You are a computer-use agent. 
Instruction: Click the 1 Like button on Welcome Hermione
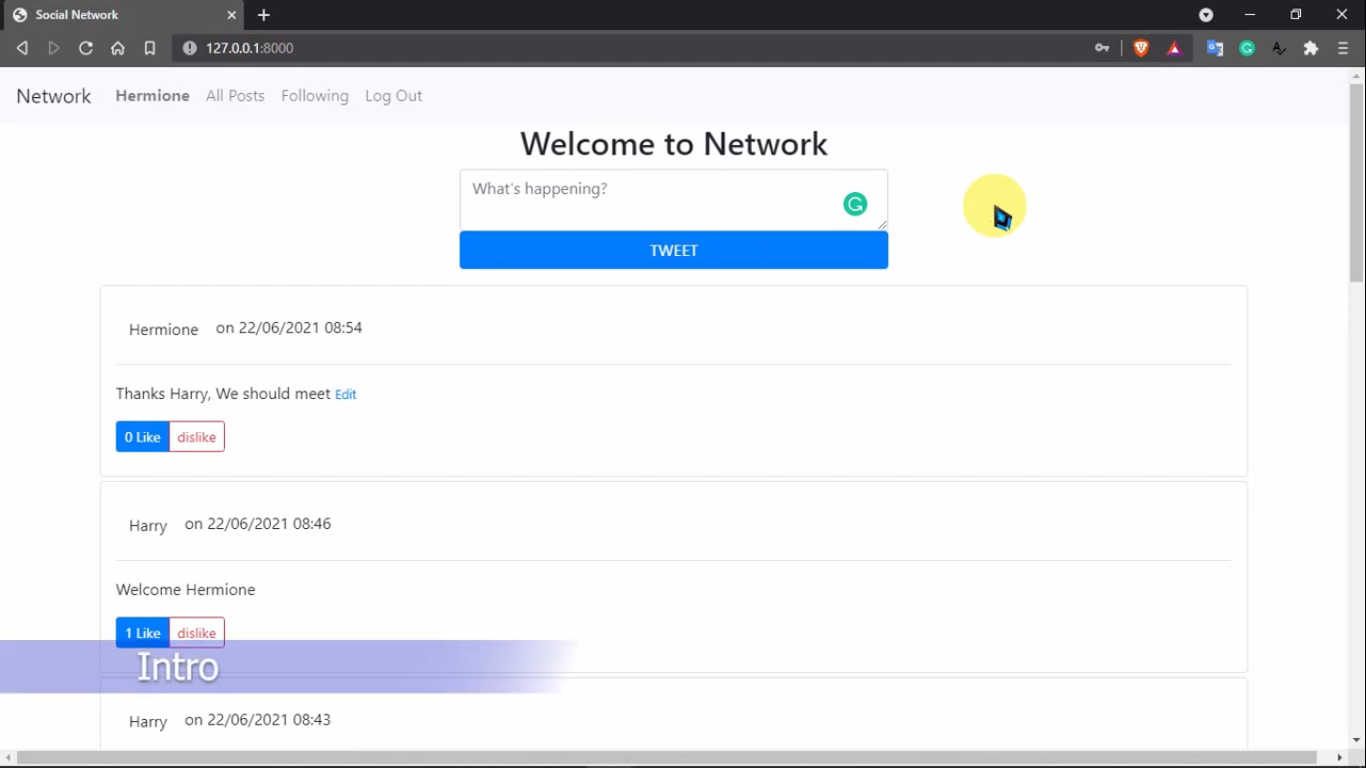point(143,633)
